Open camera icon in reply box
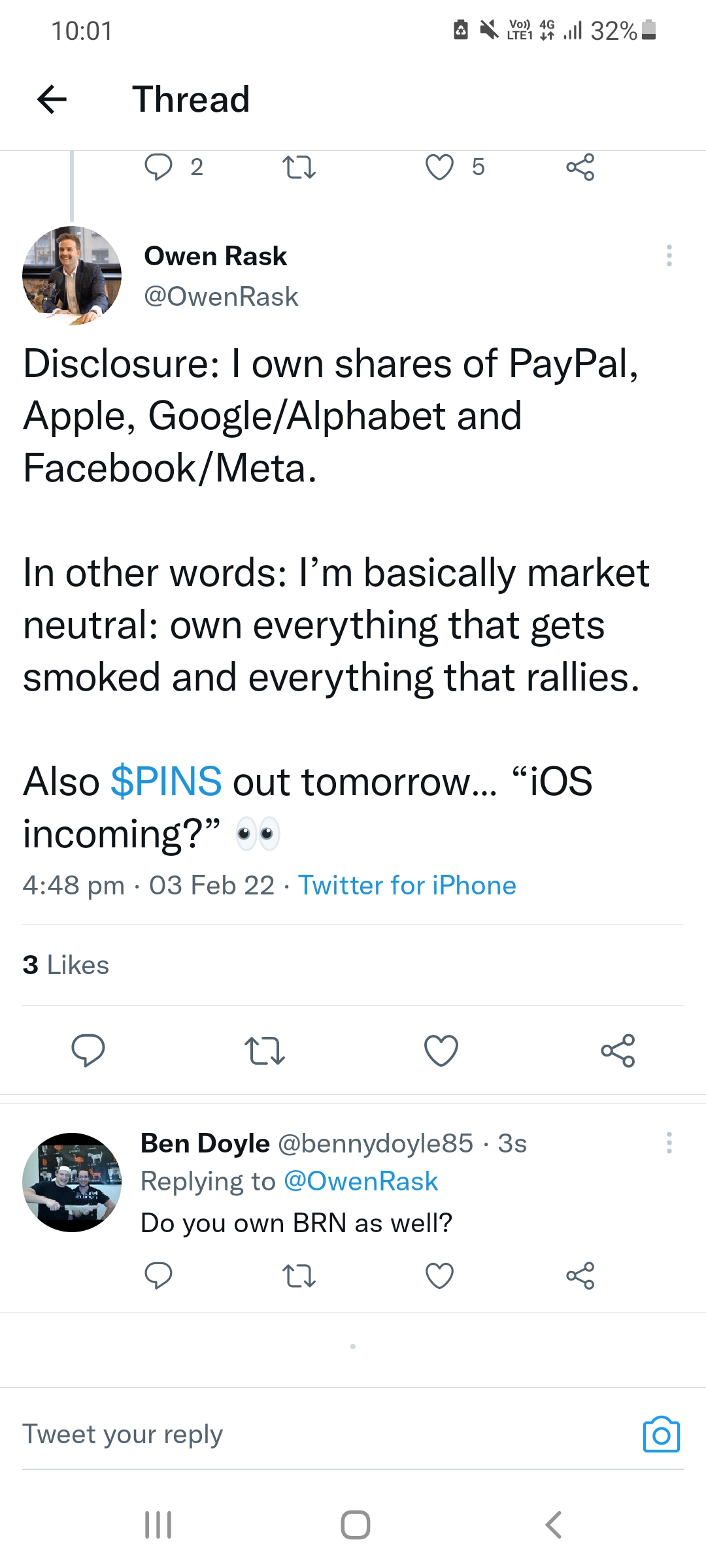 coord(661,1435)
